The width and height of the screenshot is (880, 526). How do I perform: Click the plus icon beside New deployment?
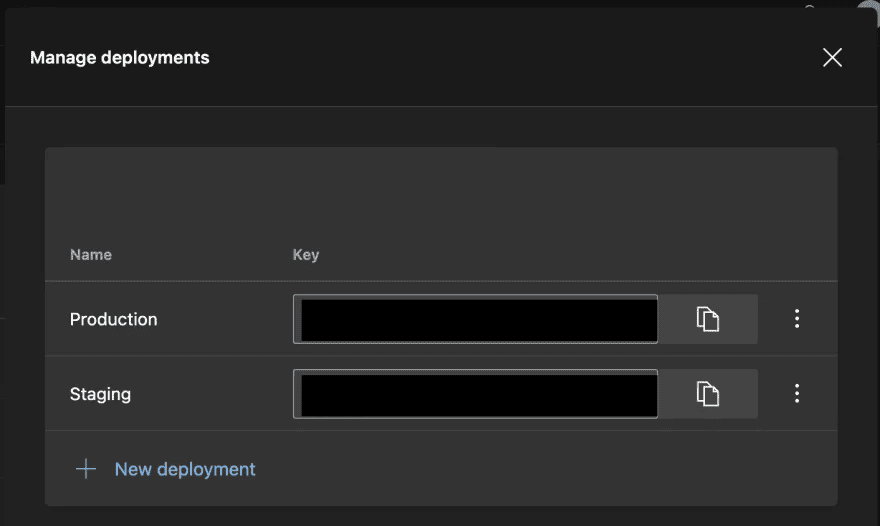(86, 469)
